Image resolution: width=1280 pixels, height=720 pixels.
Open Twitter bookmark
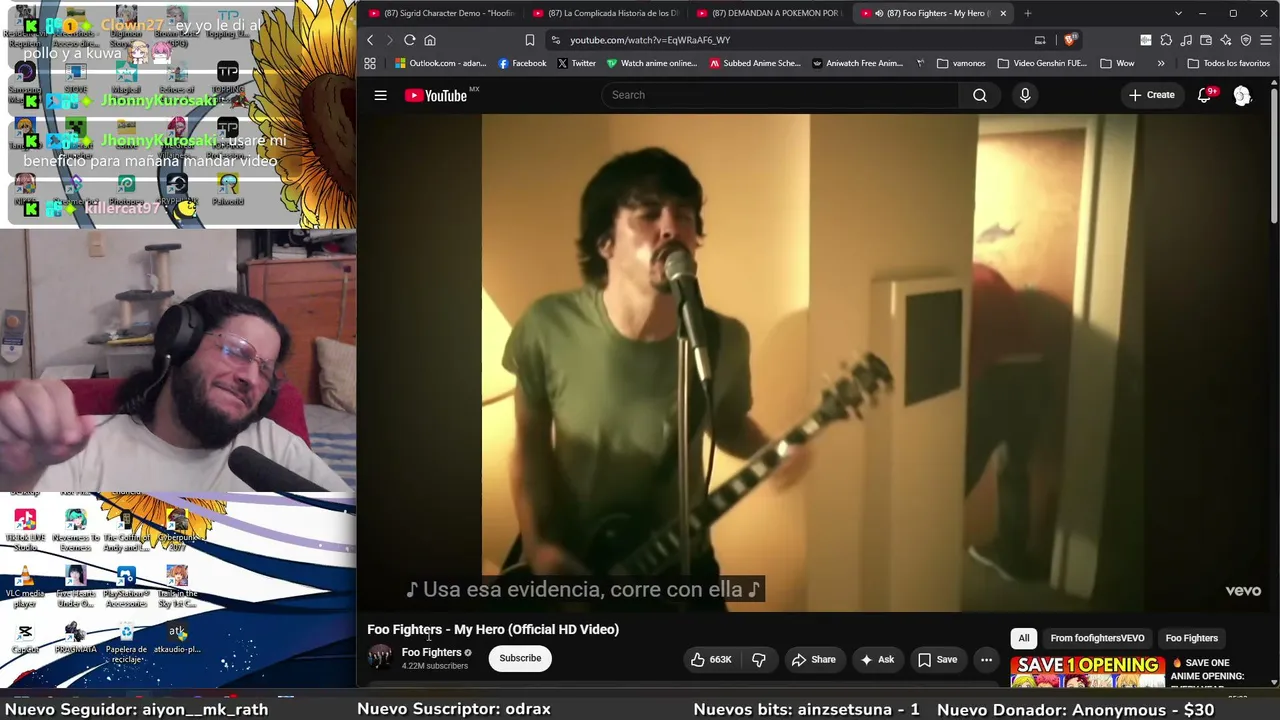(x=576, y=63)
